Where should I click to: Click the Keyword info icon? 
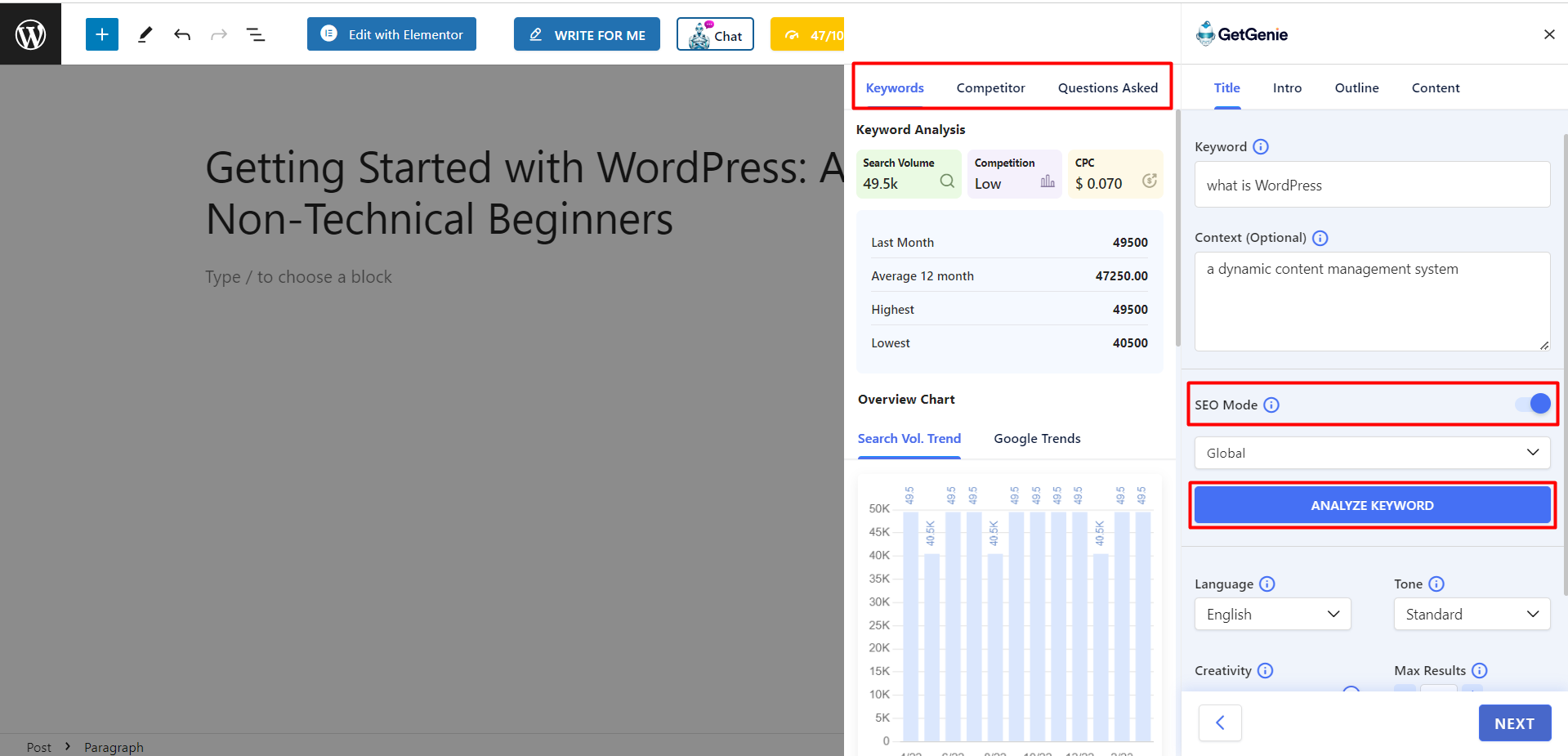click(1261, 146)
